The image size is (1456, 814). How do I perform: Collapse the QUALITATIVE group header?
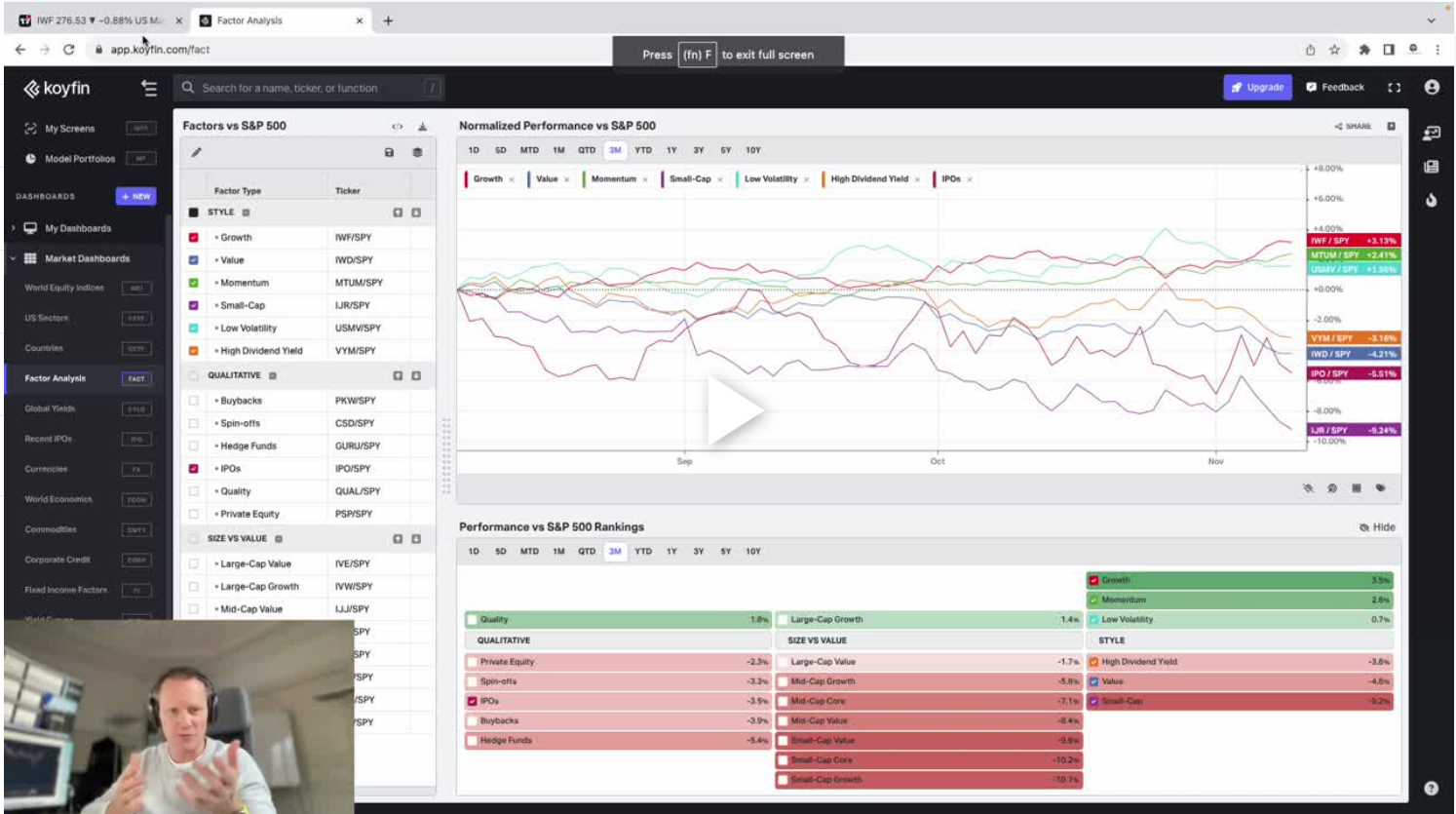pos(273,375)
